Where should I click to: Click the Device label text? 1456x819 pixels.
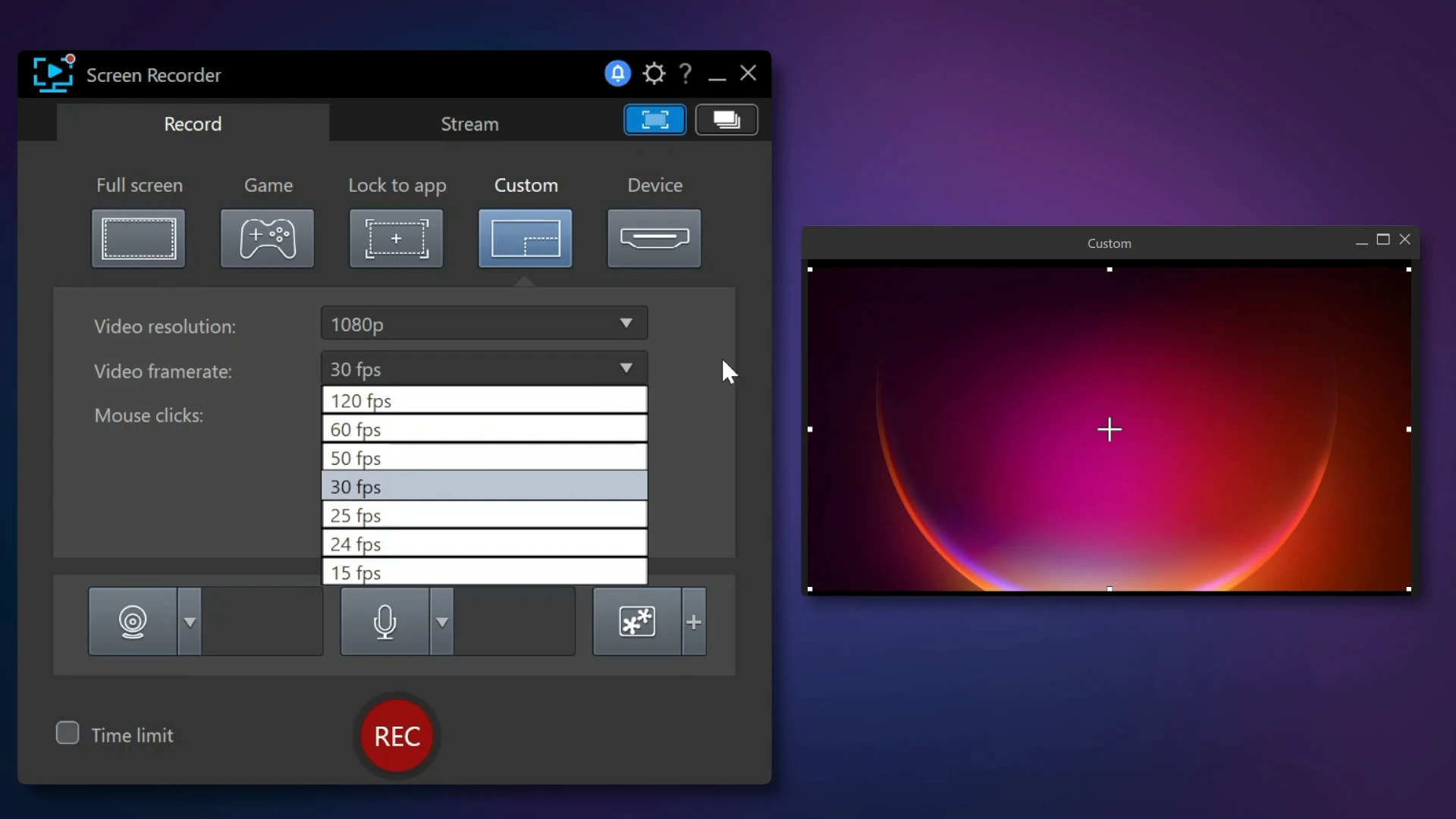pyautogui.click(x=655, y=185)
